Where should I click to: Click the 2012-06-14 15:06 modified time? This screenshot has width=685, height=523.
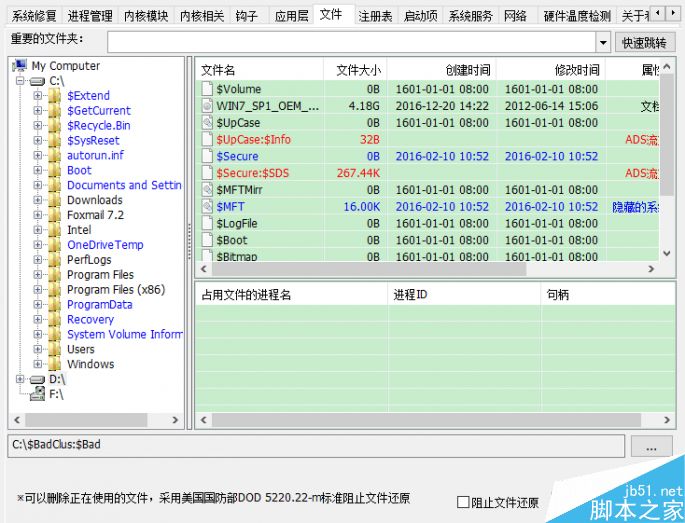pos(551,106)
